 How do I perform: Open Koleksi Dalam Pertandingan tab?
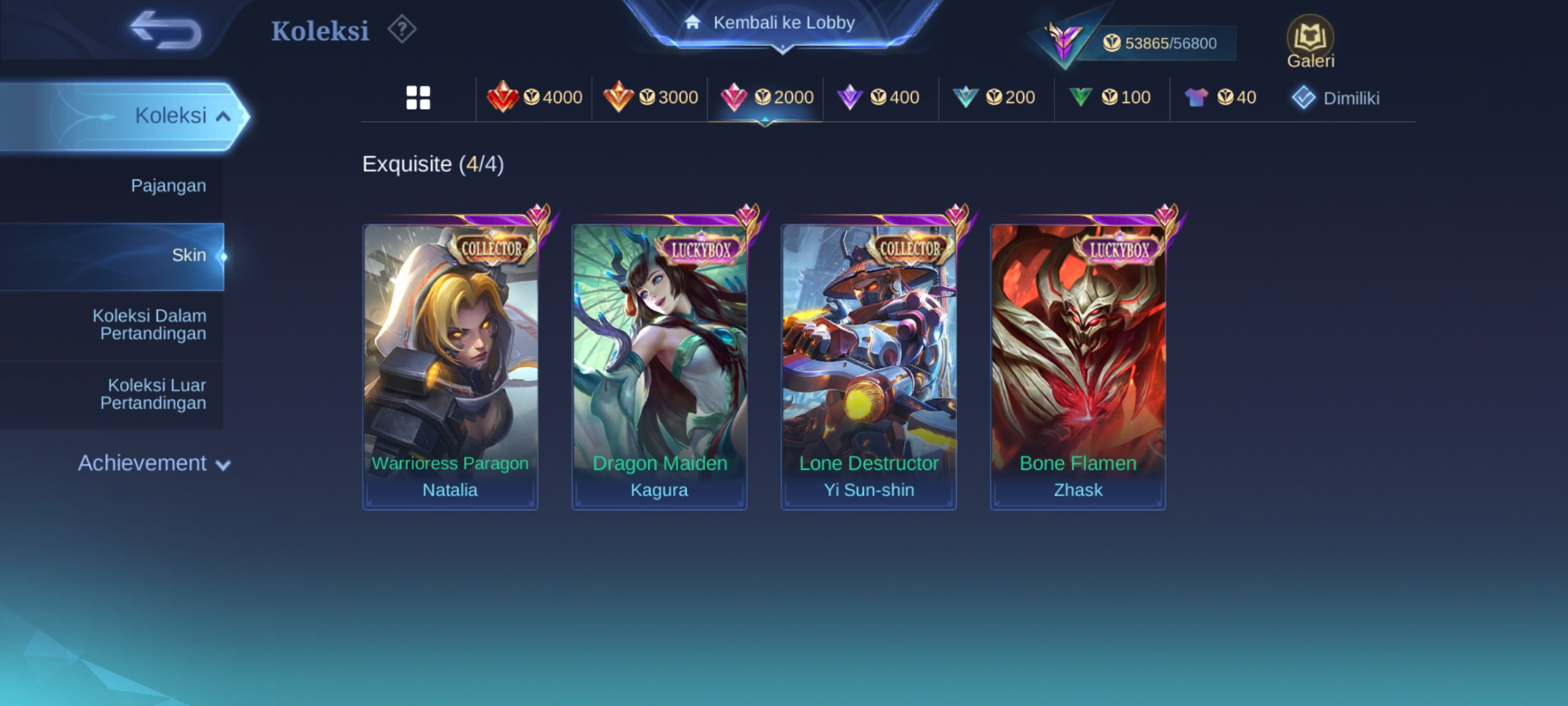112,325
